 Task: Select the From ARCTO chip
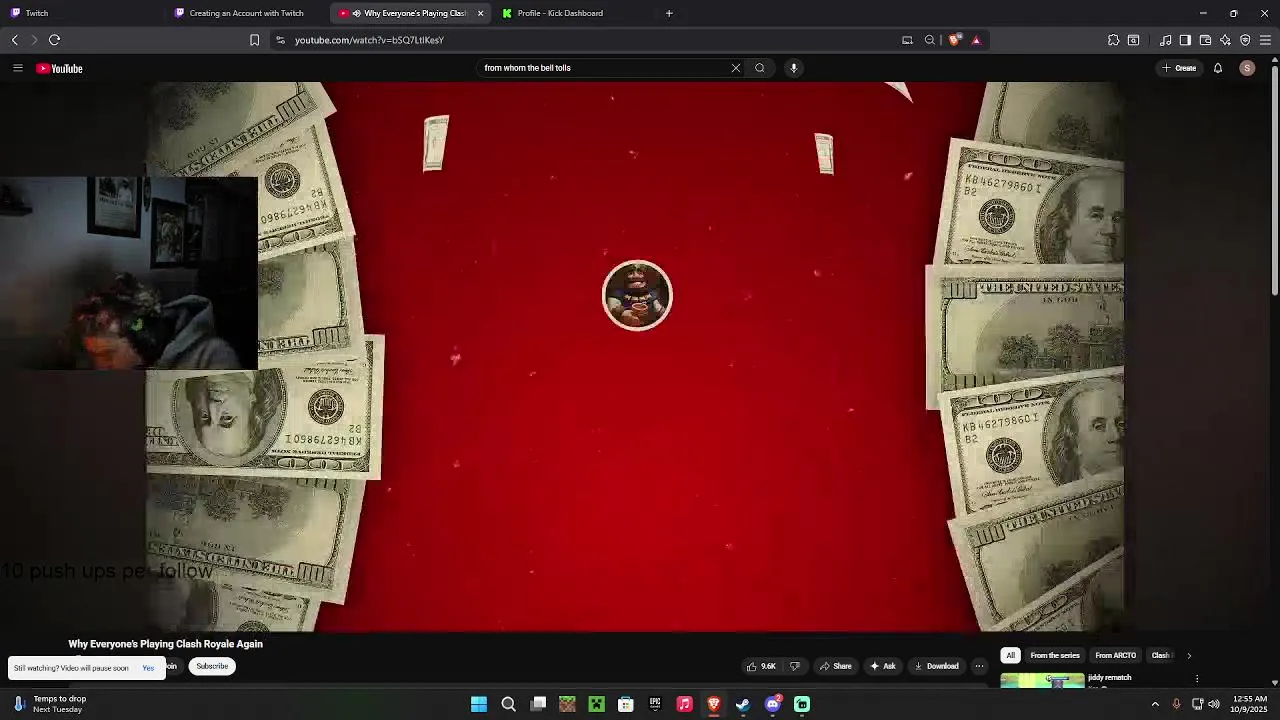point(1116,655)
